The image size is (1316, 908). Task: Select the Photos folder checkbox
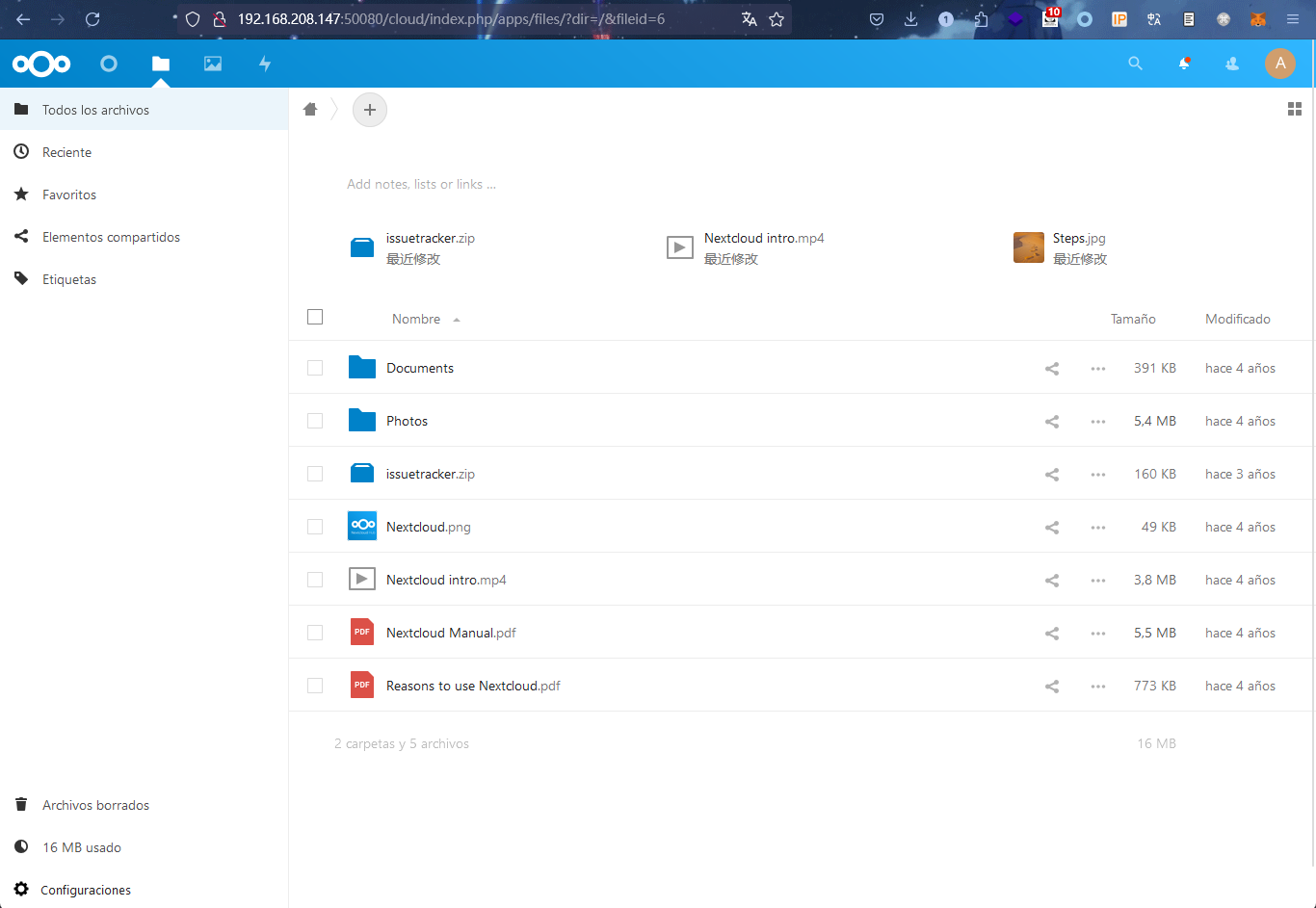tap(315, 421)
